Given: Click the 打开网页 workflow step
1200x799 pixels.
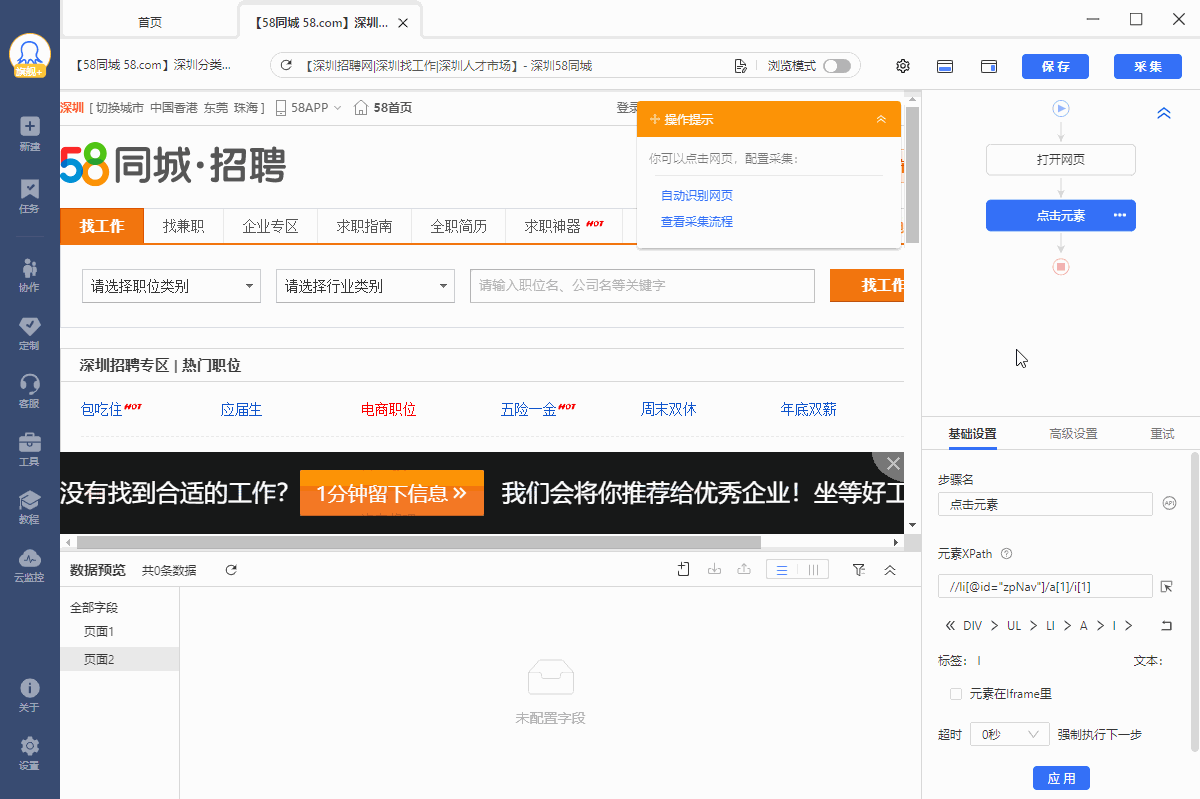Looking at the screenshot, I should click(1061, 160).
